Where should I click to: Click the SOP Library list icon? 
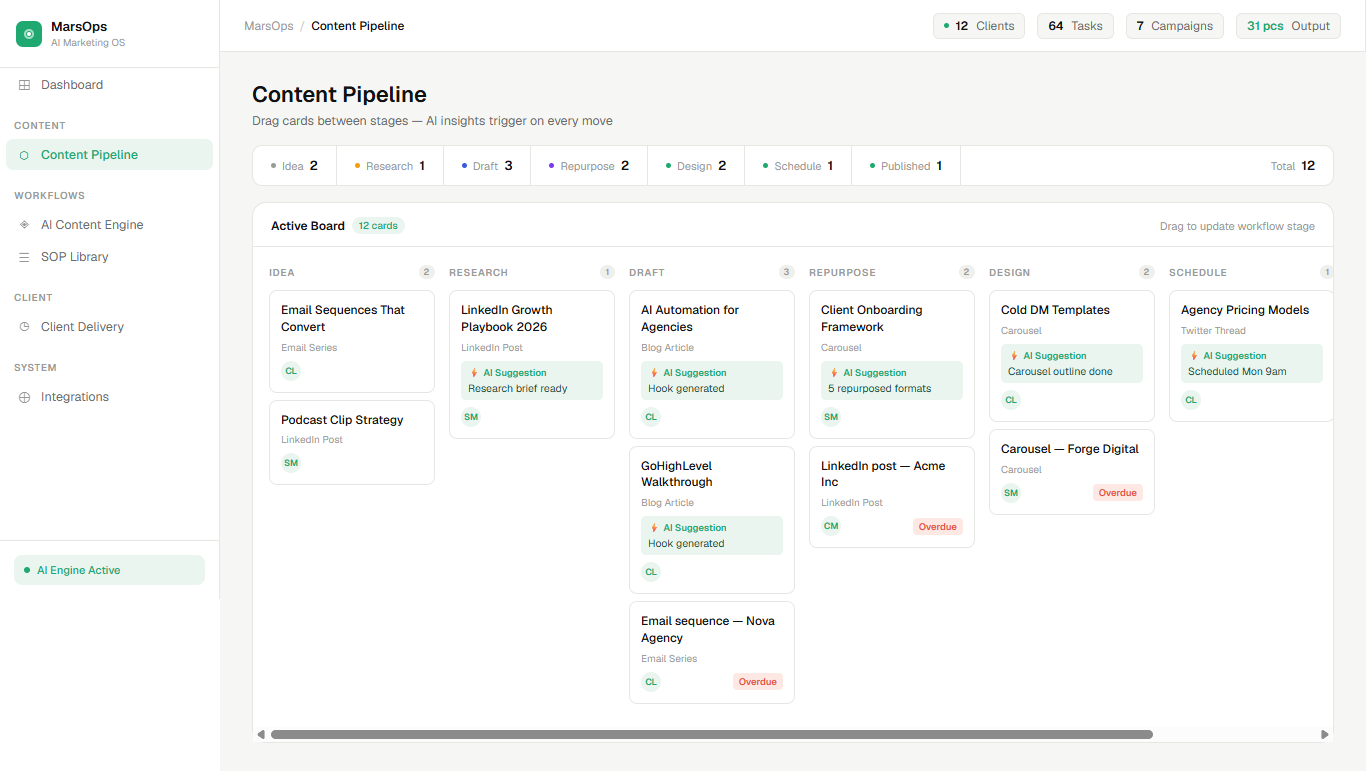[25, 257]
